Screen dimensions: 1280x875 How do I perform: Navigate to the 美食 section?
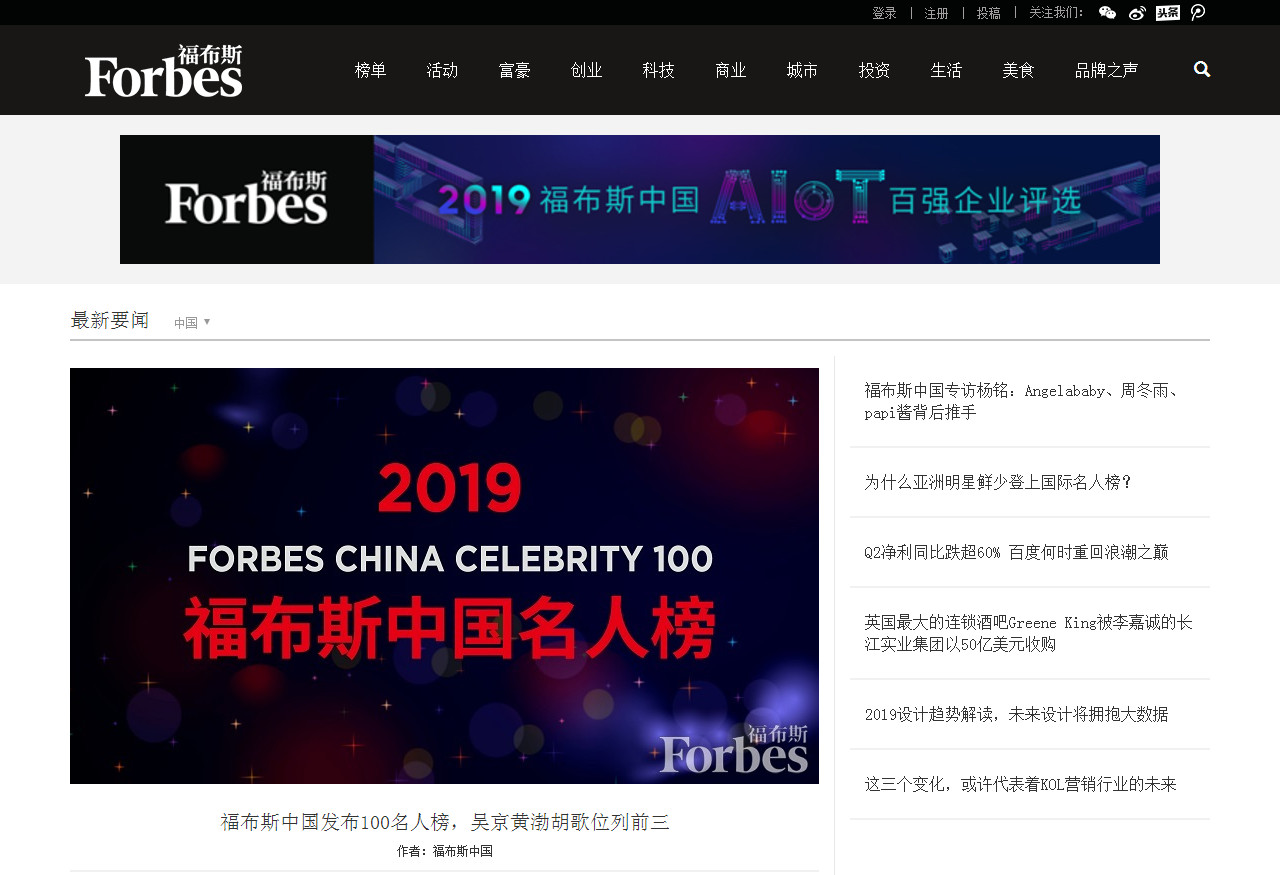[1018, 70]
